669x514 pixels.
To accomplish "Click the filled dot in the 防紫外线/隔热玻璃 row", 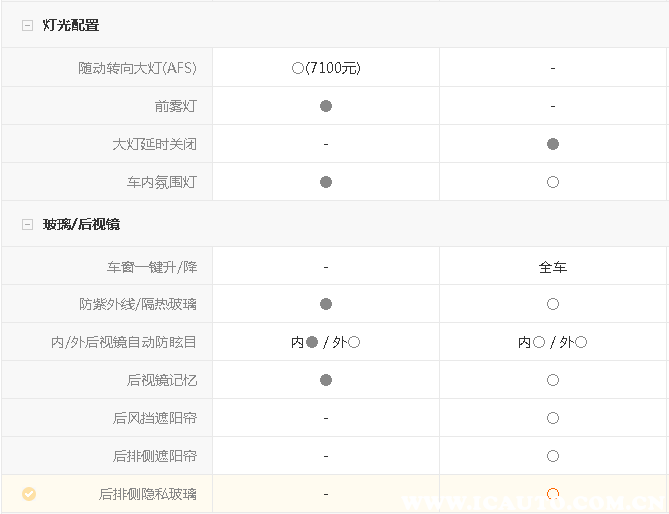I will pyautogui.click(x=326, y=304).
